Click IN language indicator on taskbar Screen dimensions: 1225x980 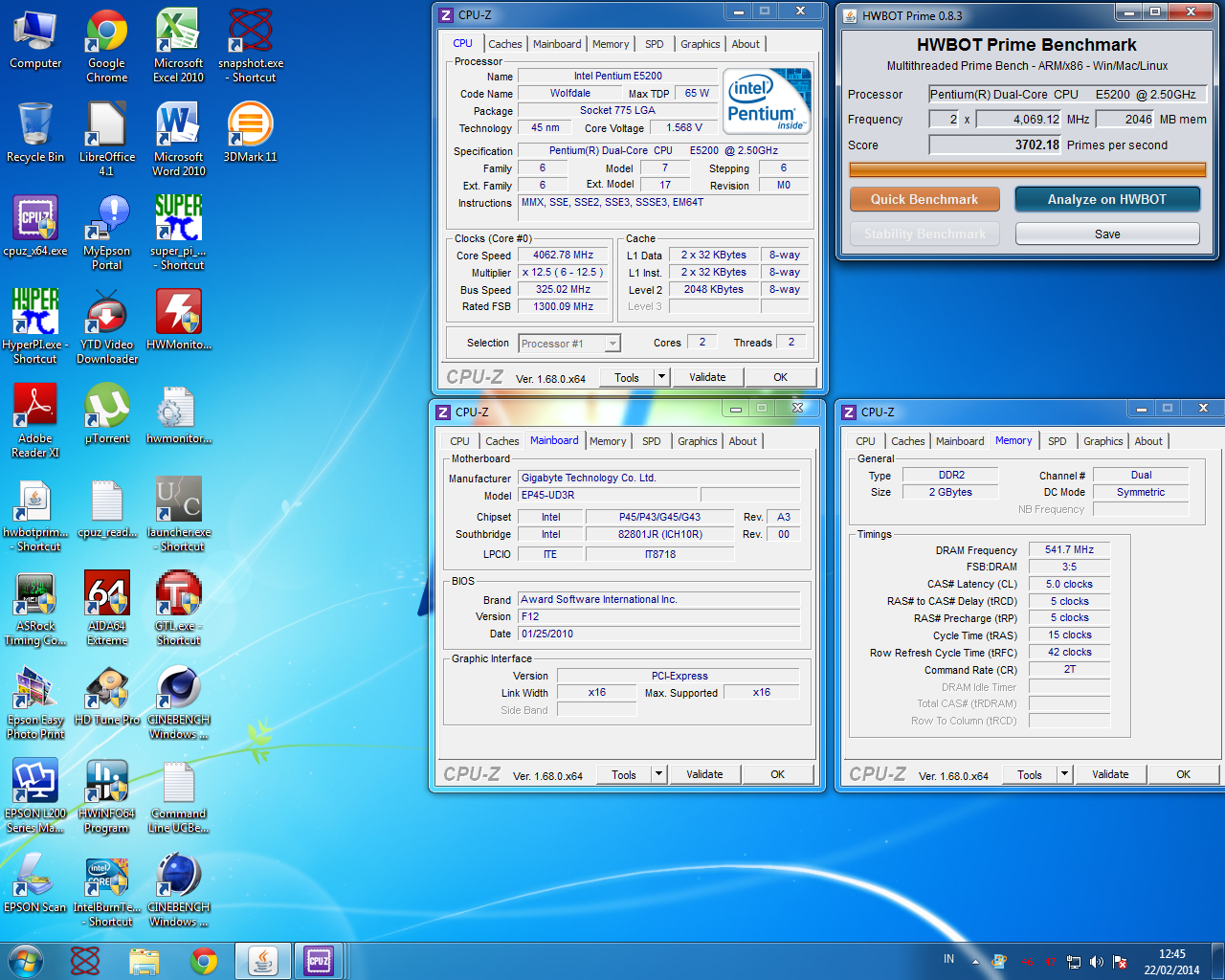(x=948, y=959)
